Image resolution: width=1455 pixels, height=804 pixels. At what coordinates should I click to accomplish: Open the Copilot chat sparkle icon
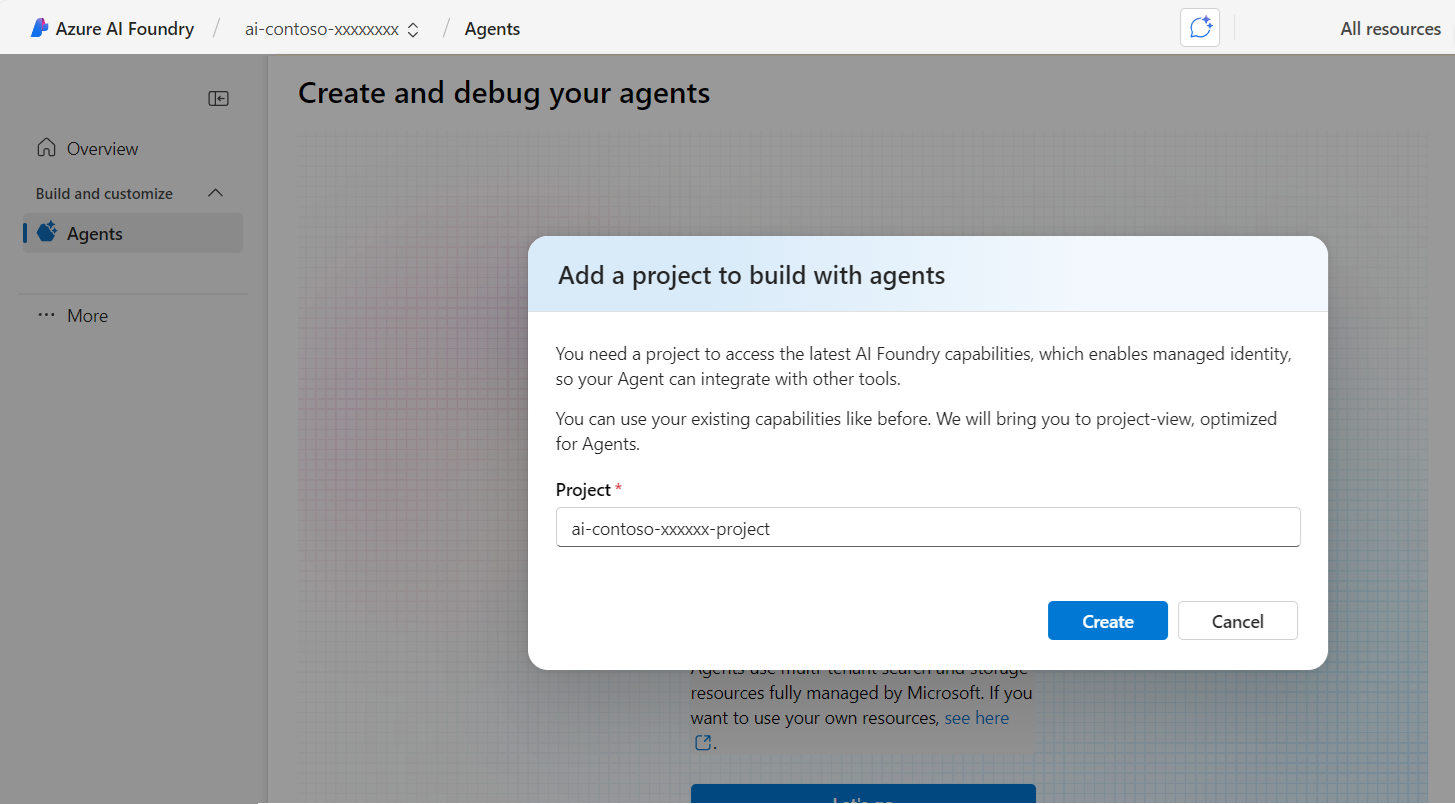(1200, 27)
